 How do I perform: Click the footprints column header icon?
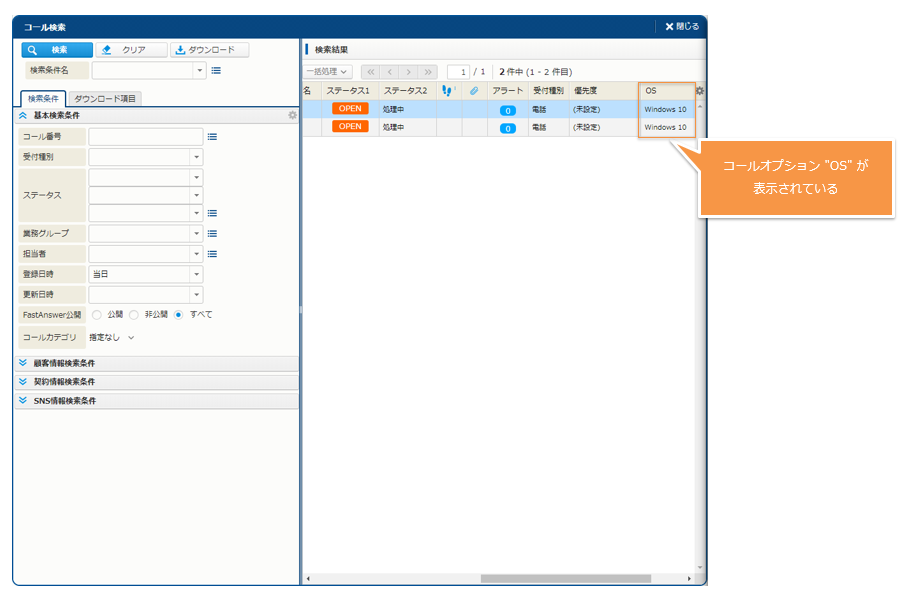click(x=448, y=91)
